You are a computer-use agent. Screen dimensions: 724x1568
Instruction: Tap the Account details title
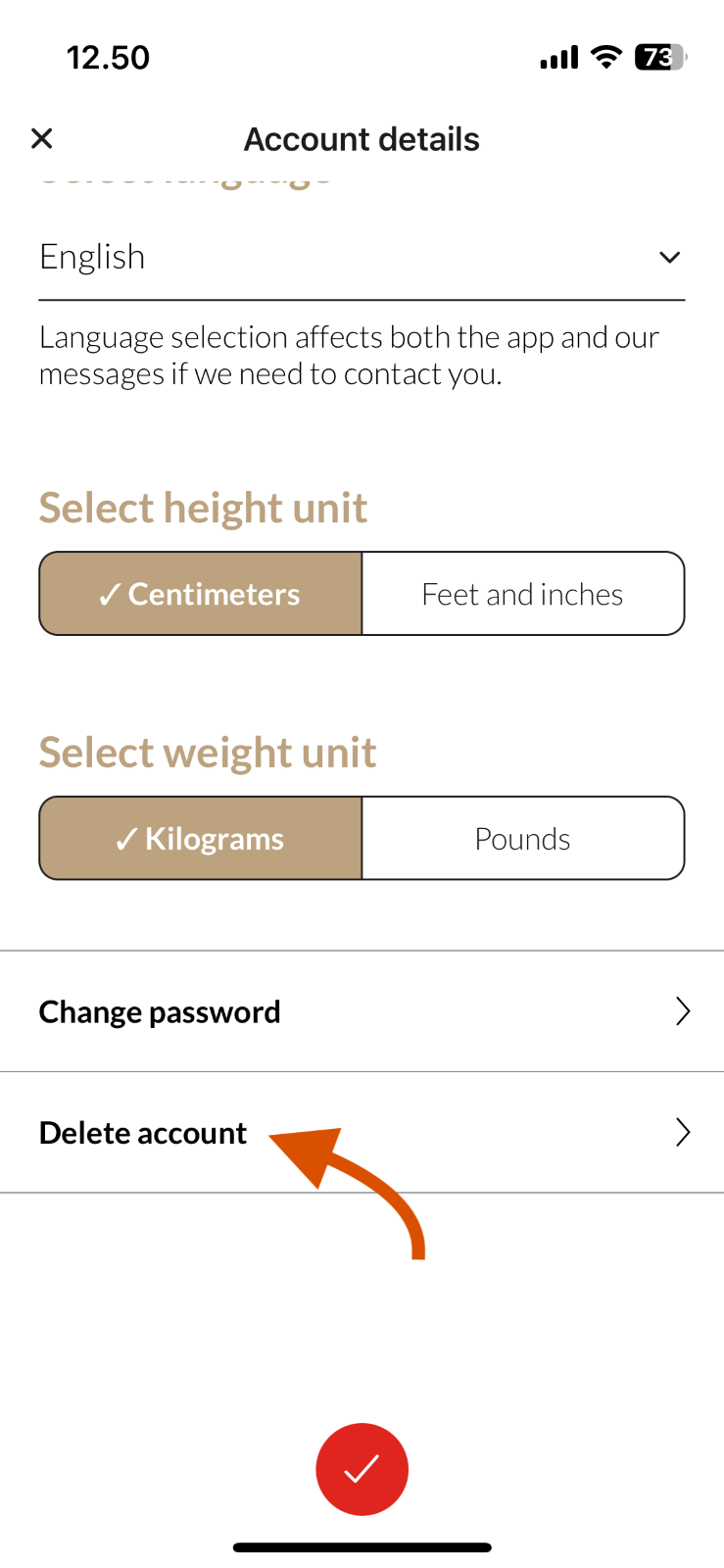click(362, 139)
